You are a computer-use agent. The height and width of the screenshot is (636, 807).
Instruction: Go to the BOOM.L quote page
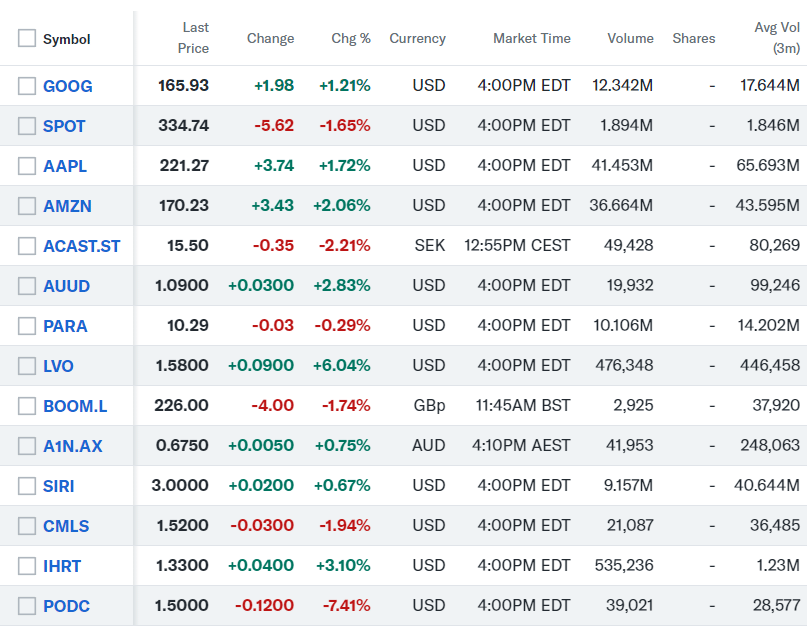(73, 406)
